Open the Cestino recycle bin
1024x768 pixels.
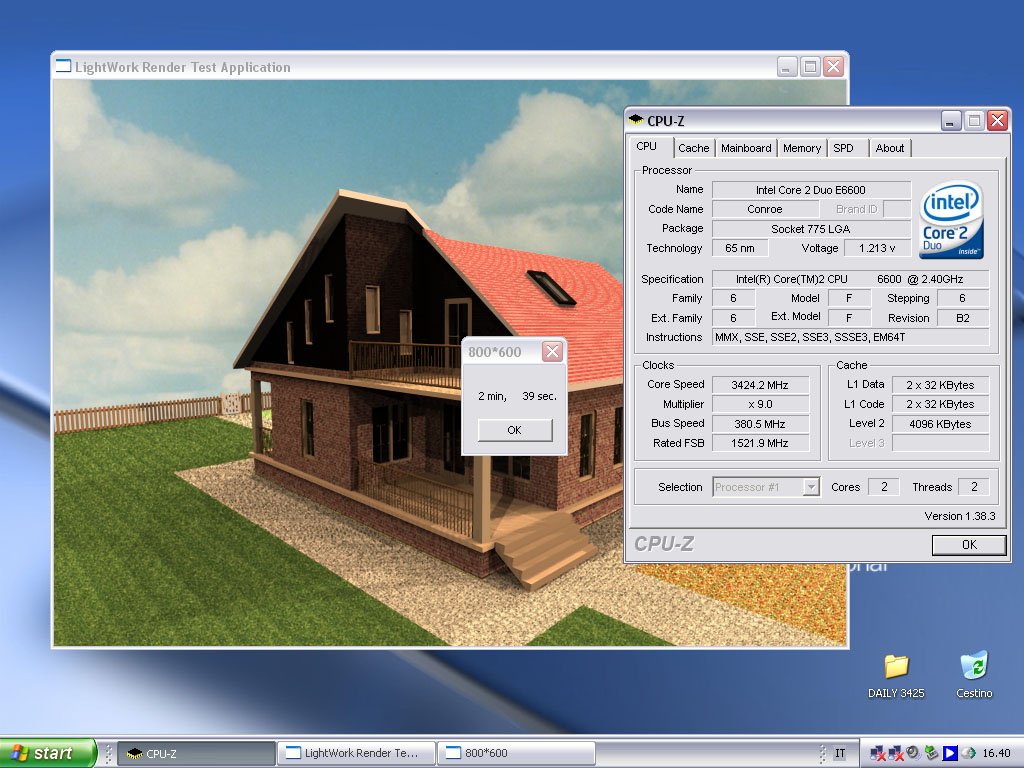[973, 667]
